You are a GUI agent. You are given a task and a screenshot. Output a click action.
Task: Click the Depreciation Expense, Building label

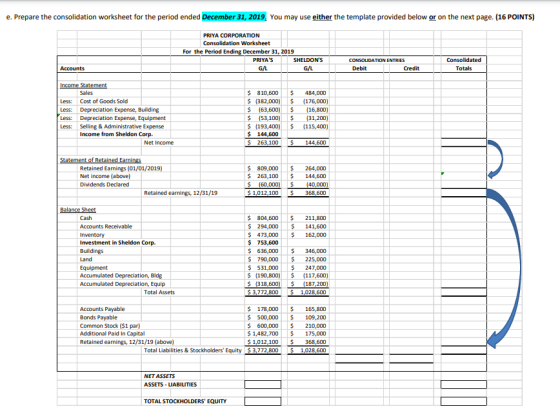(119, 110)
